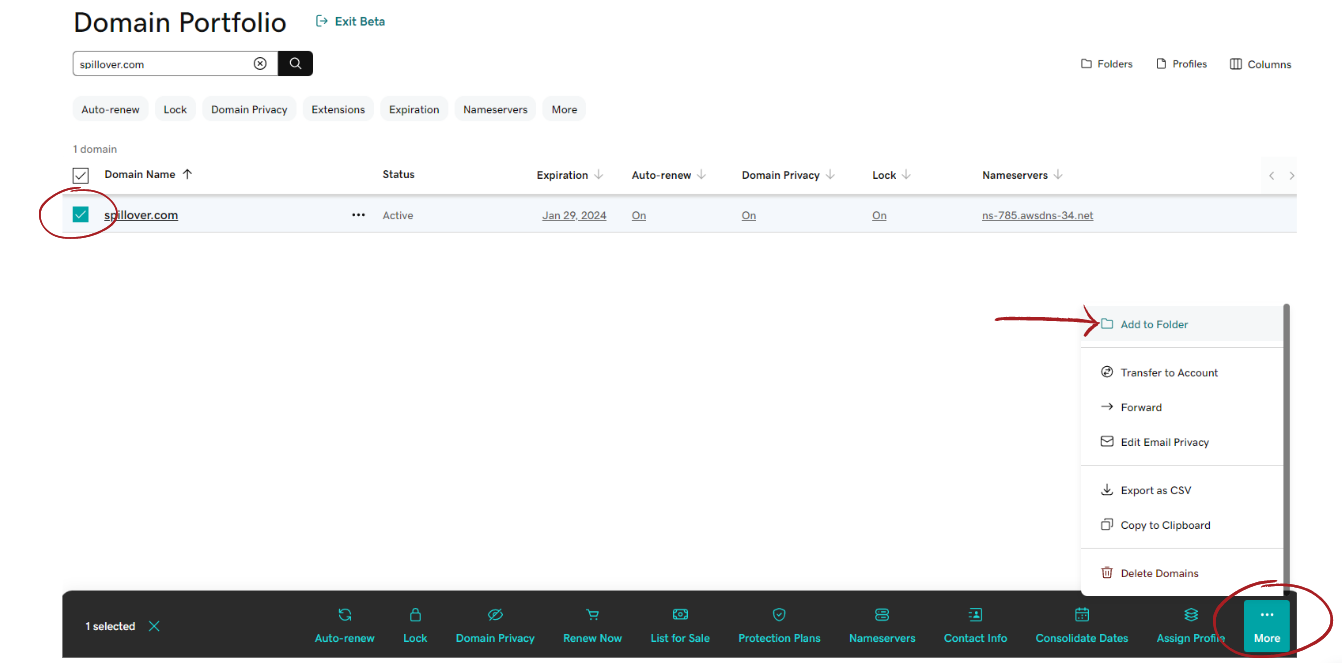Open the Domain Privacy filter chip
The height and width of the screenshot is (663, 1342).
pos(249,109)
